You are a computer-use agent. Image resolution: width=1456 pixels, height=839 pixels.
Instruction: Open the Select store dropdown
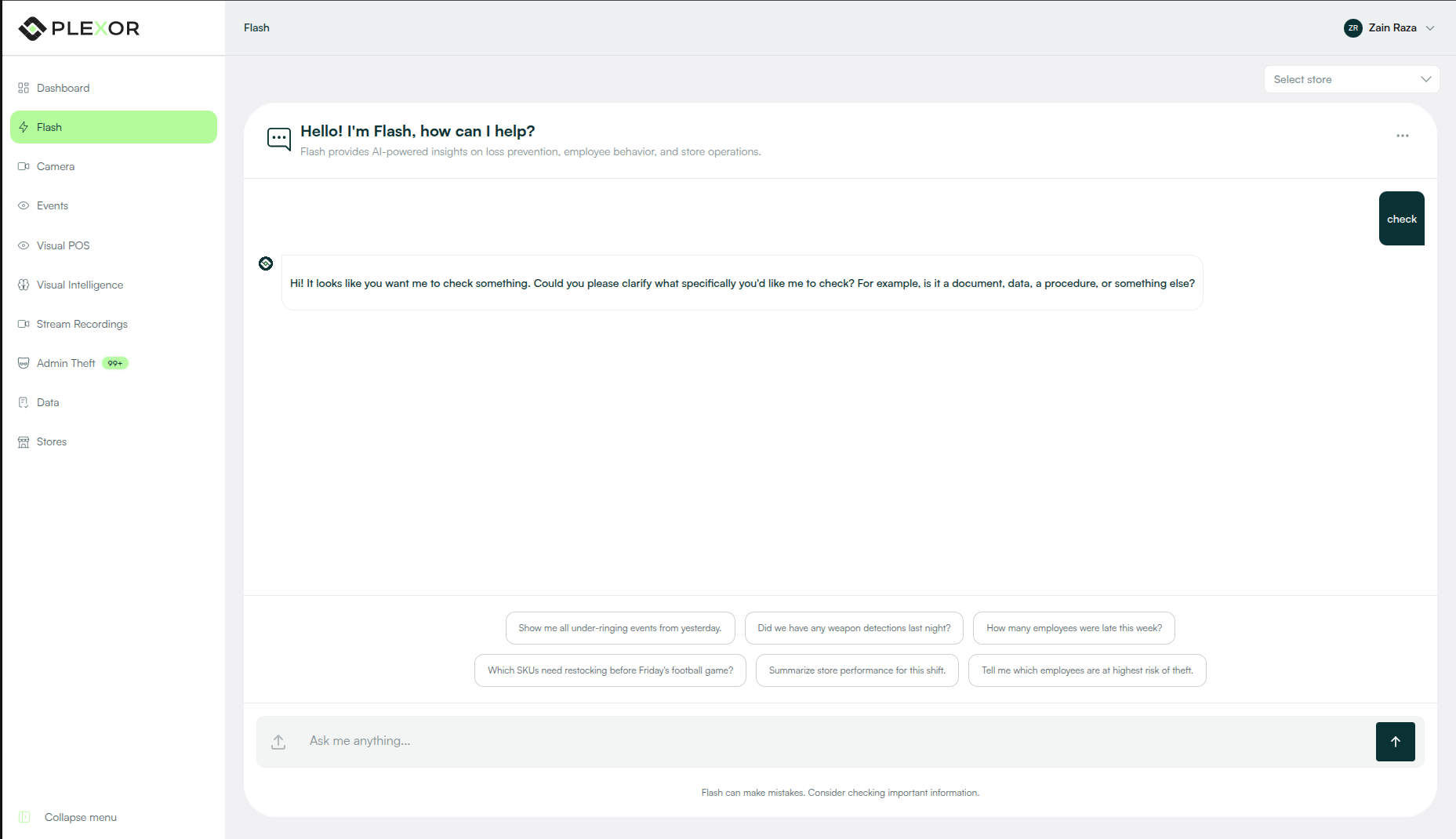tap(1352, 79)
